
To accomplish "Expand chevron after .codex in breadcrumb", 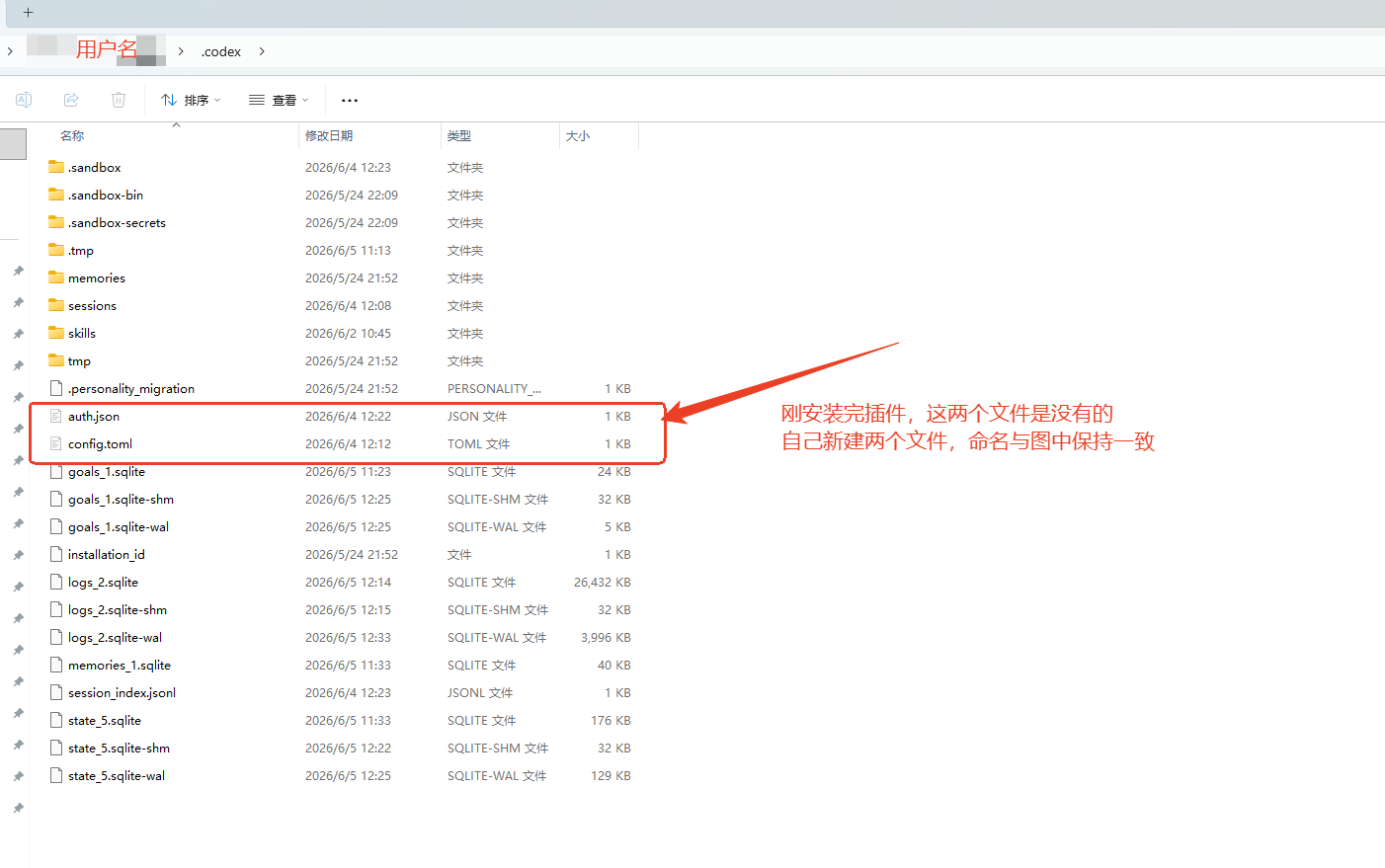I will 262,51.
